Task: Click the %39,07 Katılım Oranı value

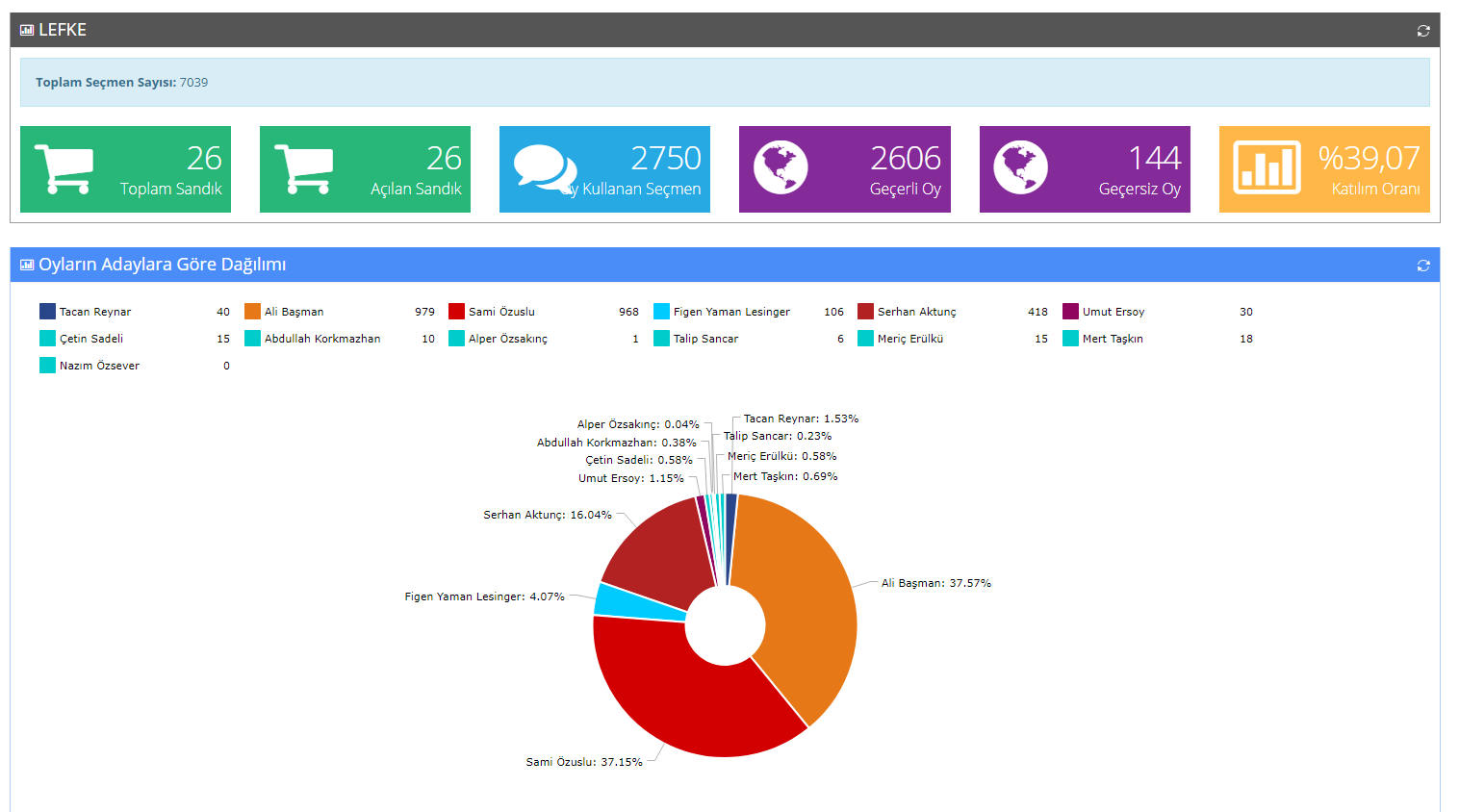Action: tap(1369, 158)
